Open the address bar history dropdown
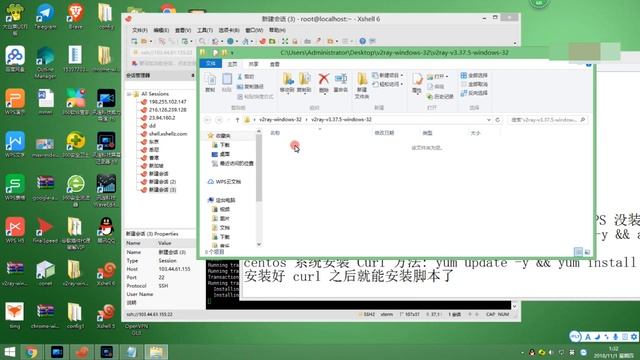640x360 pixels. [x=488, y=120]
